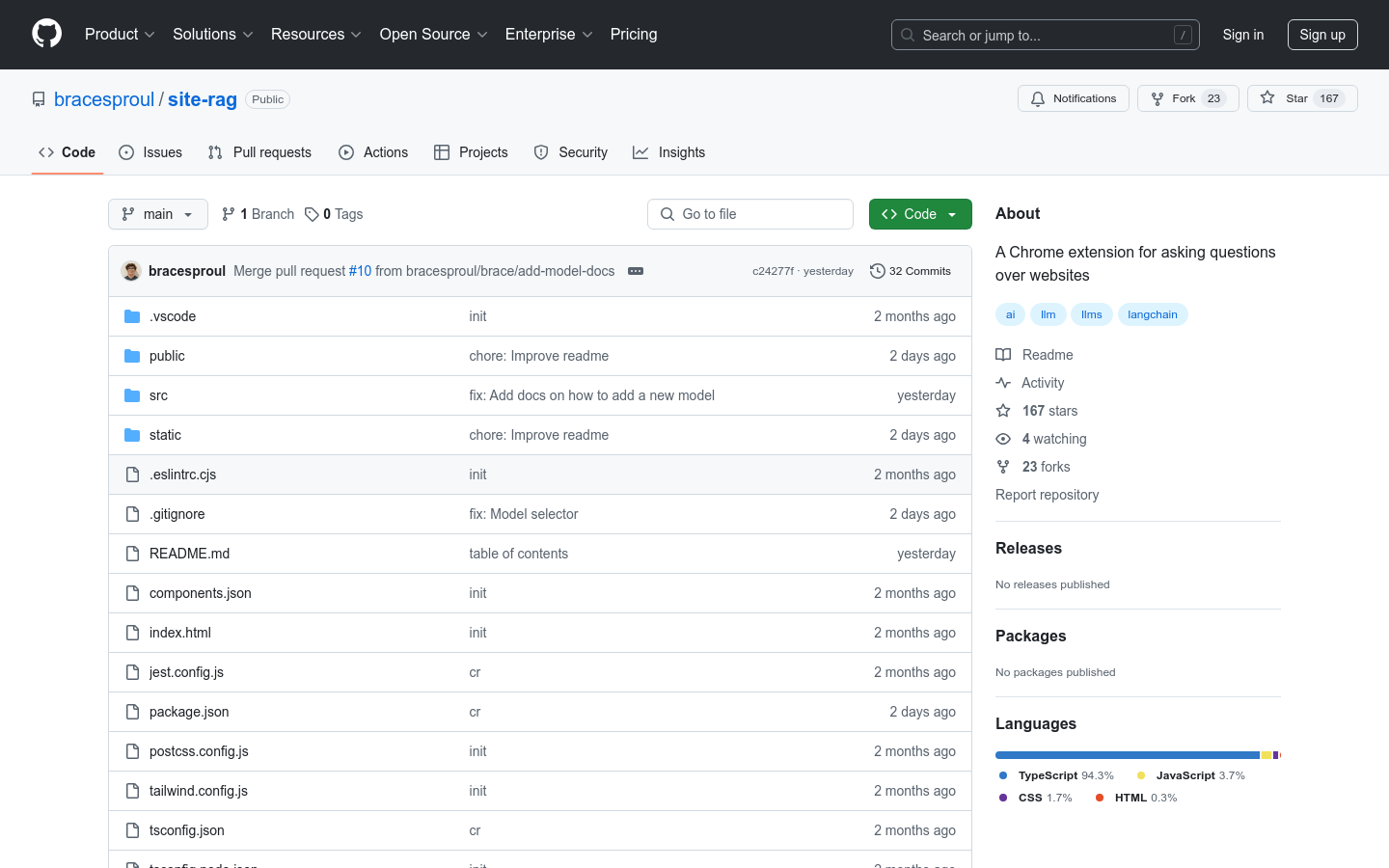Open postcss.config.js file
Image resolution: width=1389 pixels, height=868 pixels.
click(199, 751)
